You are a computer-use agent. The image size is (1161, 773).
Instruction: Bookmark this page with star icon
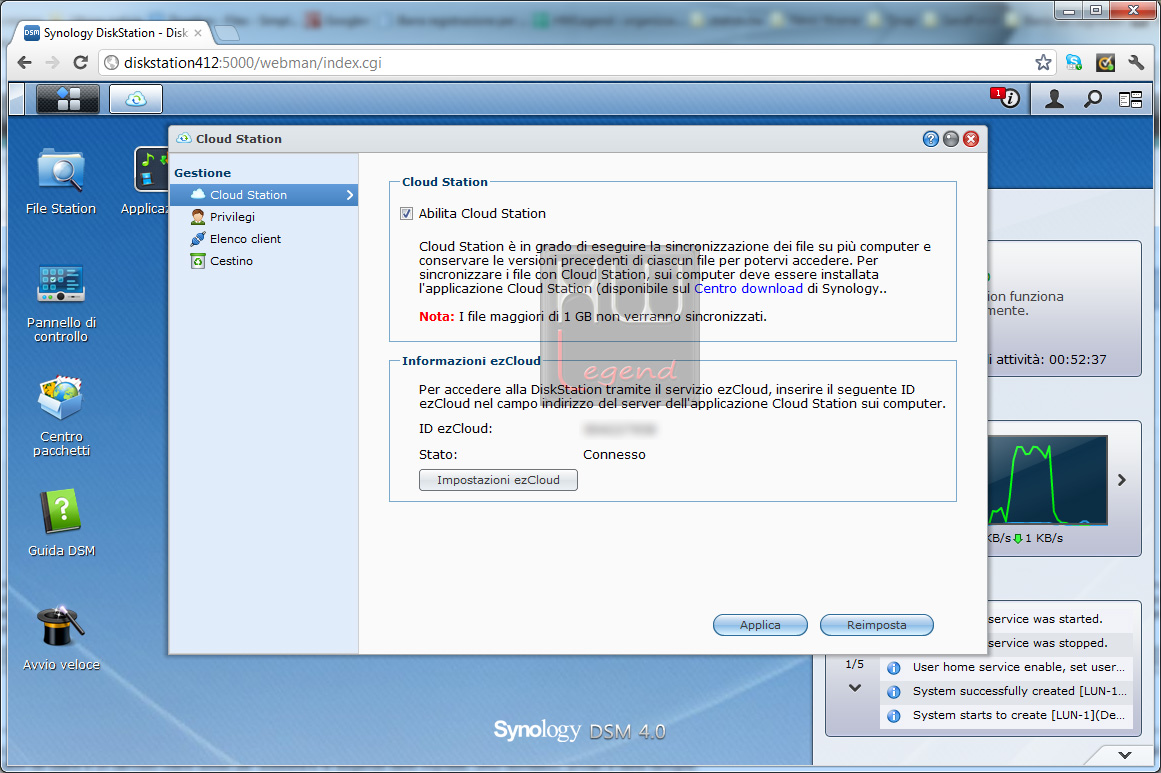pyautogui.click(x=1043, y=63)
